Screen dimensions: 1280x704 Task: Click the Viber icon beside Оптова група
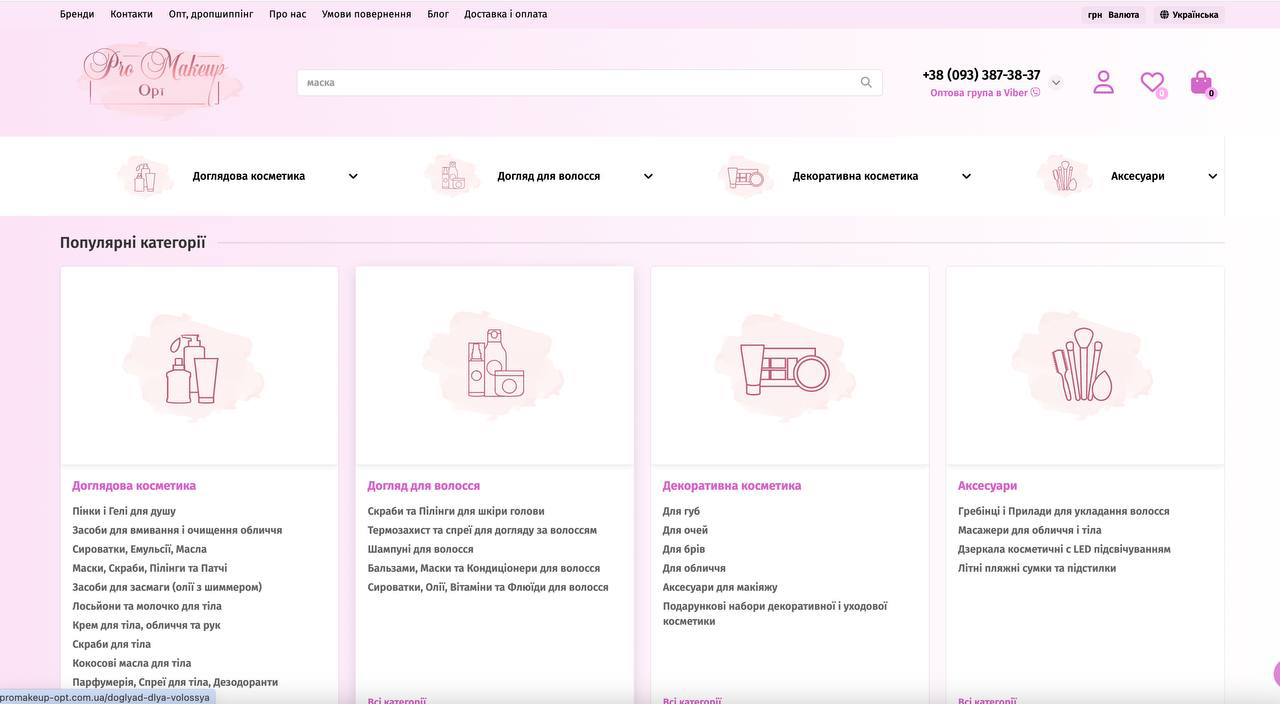(x=1035, y=92)
